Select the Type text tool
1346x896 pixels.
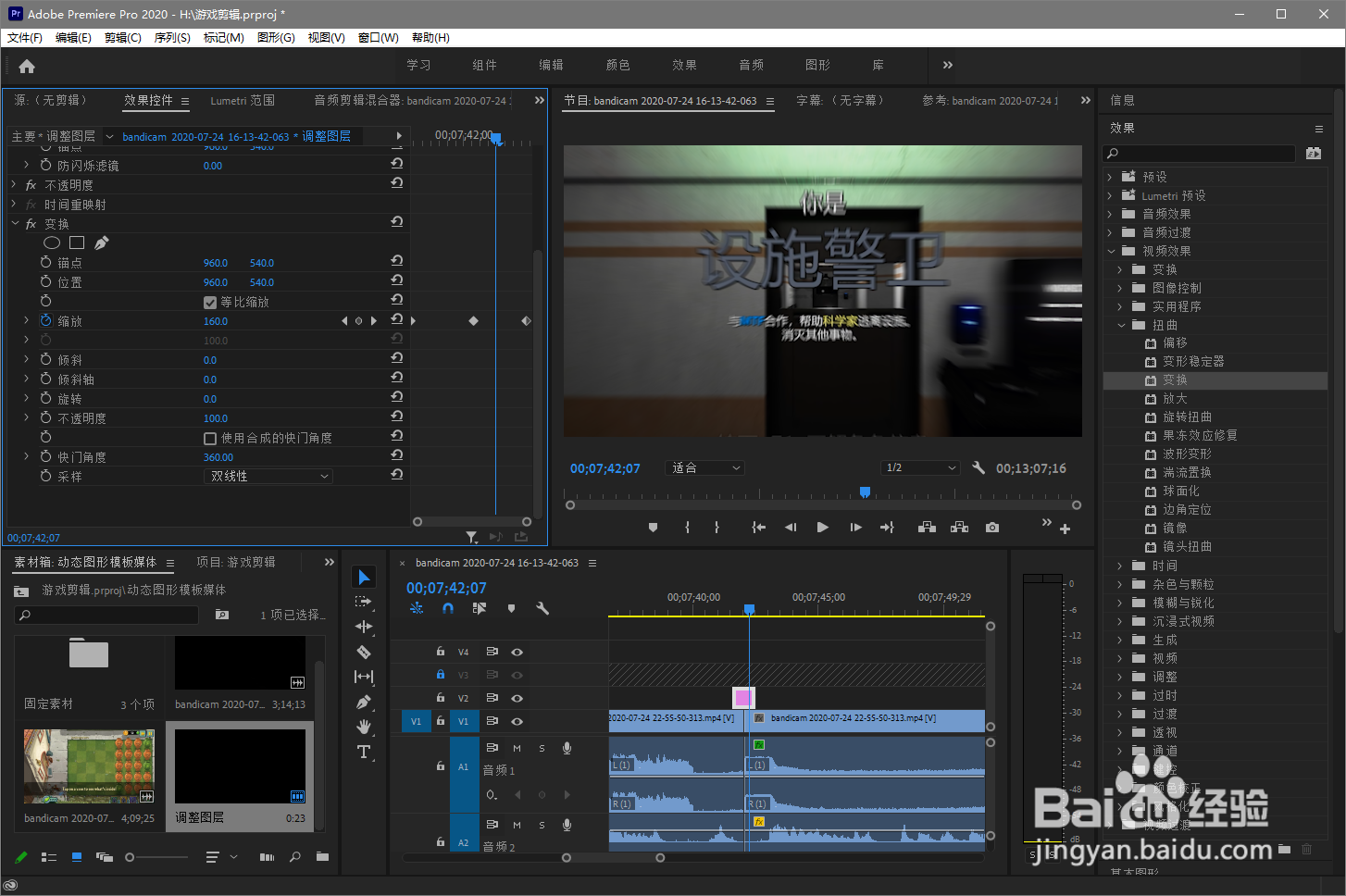364,752
